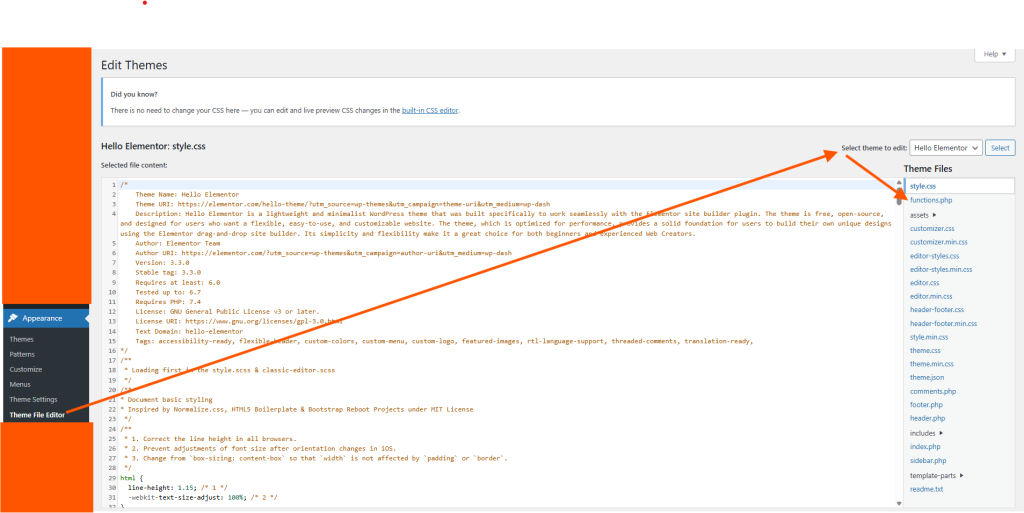This screenshot has width=1024, height=513.
Task: Open Theme File Editor submenu item
Action: point(37,415)
